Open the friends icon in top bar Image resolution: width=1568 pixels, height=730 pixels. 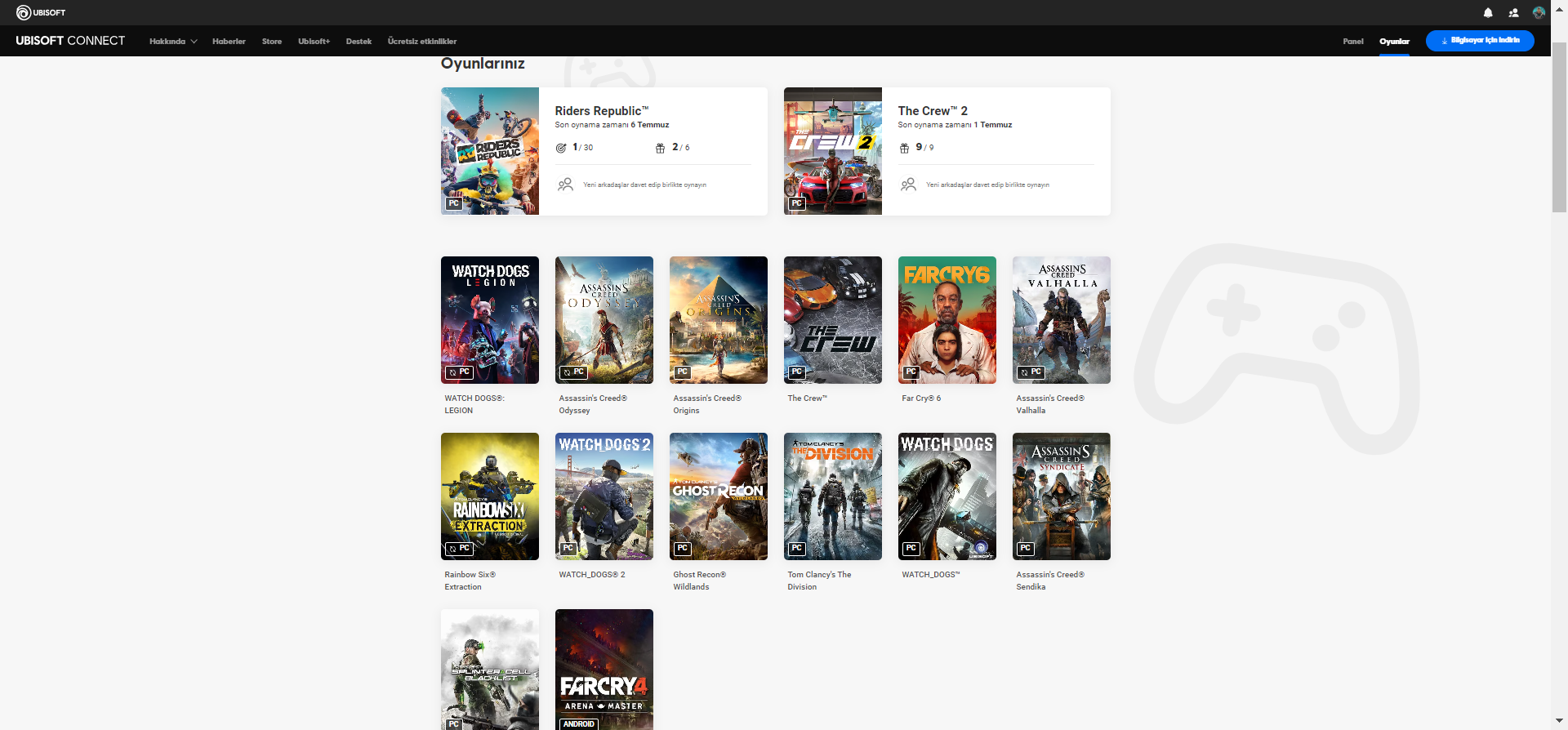pos(1513,12)
